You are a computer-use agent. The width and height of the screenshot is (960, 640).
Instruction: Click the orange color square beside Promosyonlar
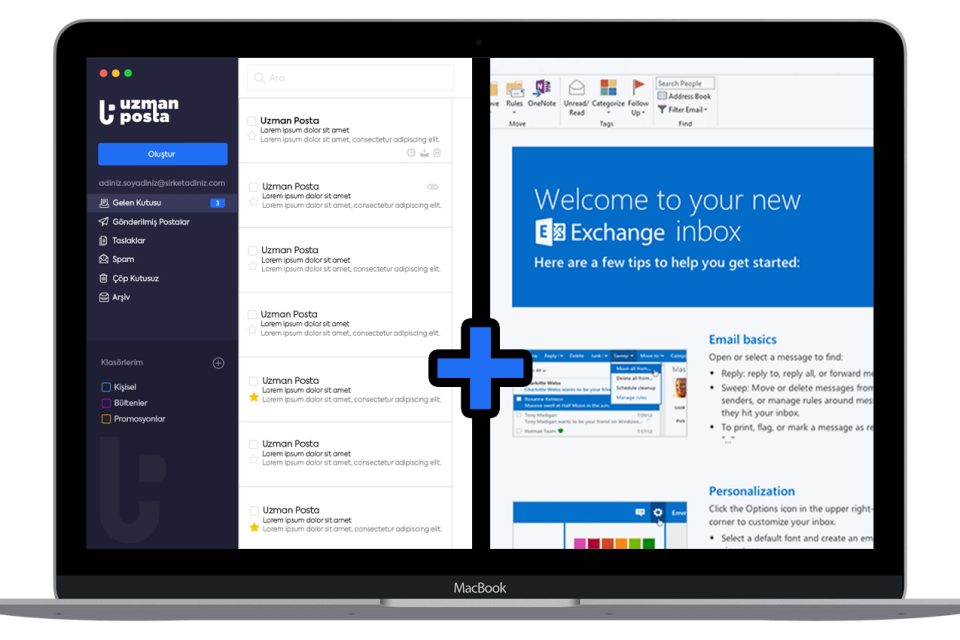point(106,419)
